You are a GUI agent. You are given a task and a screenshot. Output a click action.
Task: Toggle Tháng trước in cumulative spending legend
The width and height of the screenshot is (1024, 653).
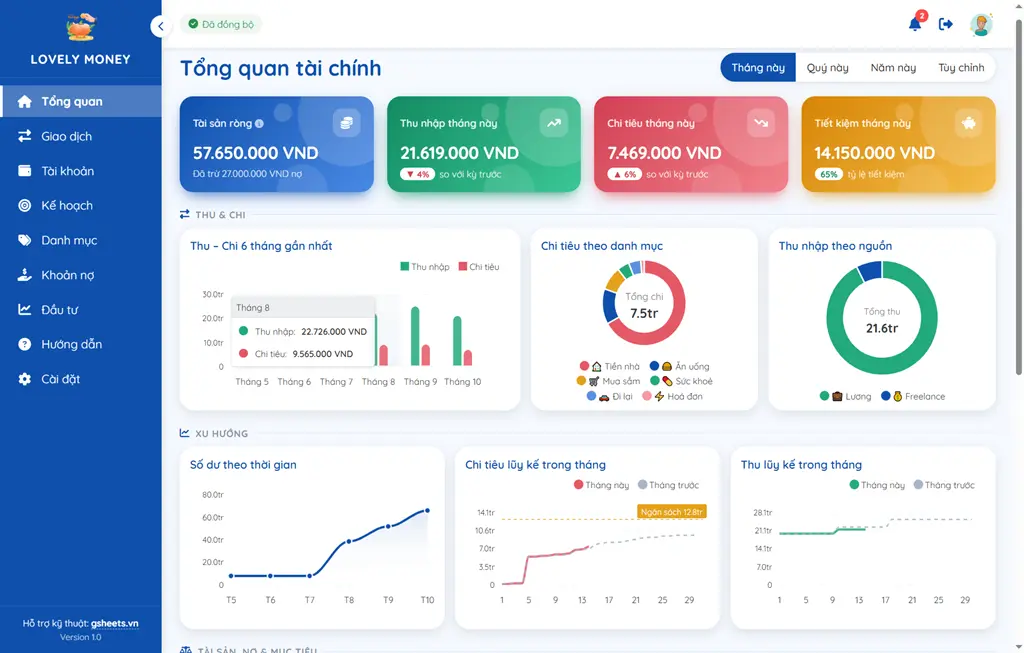click(x=668, y=485)
